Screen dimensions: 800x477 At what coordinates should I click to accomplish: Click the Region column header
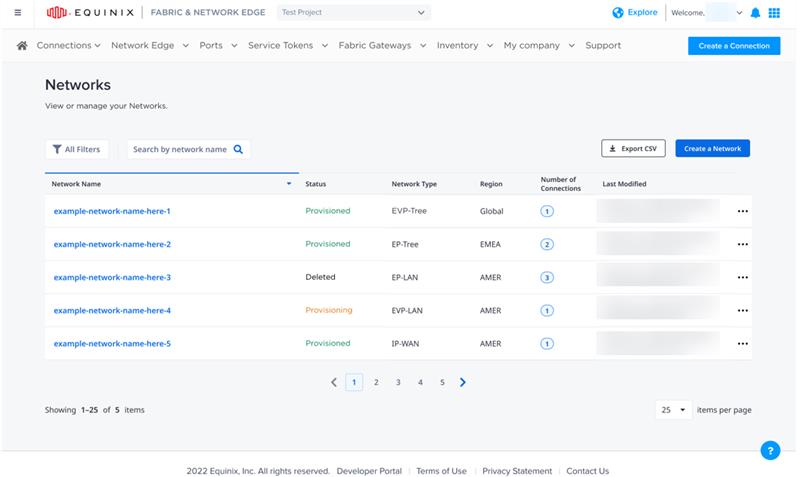click(x=491, y=184)
